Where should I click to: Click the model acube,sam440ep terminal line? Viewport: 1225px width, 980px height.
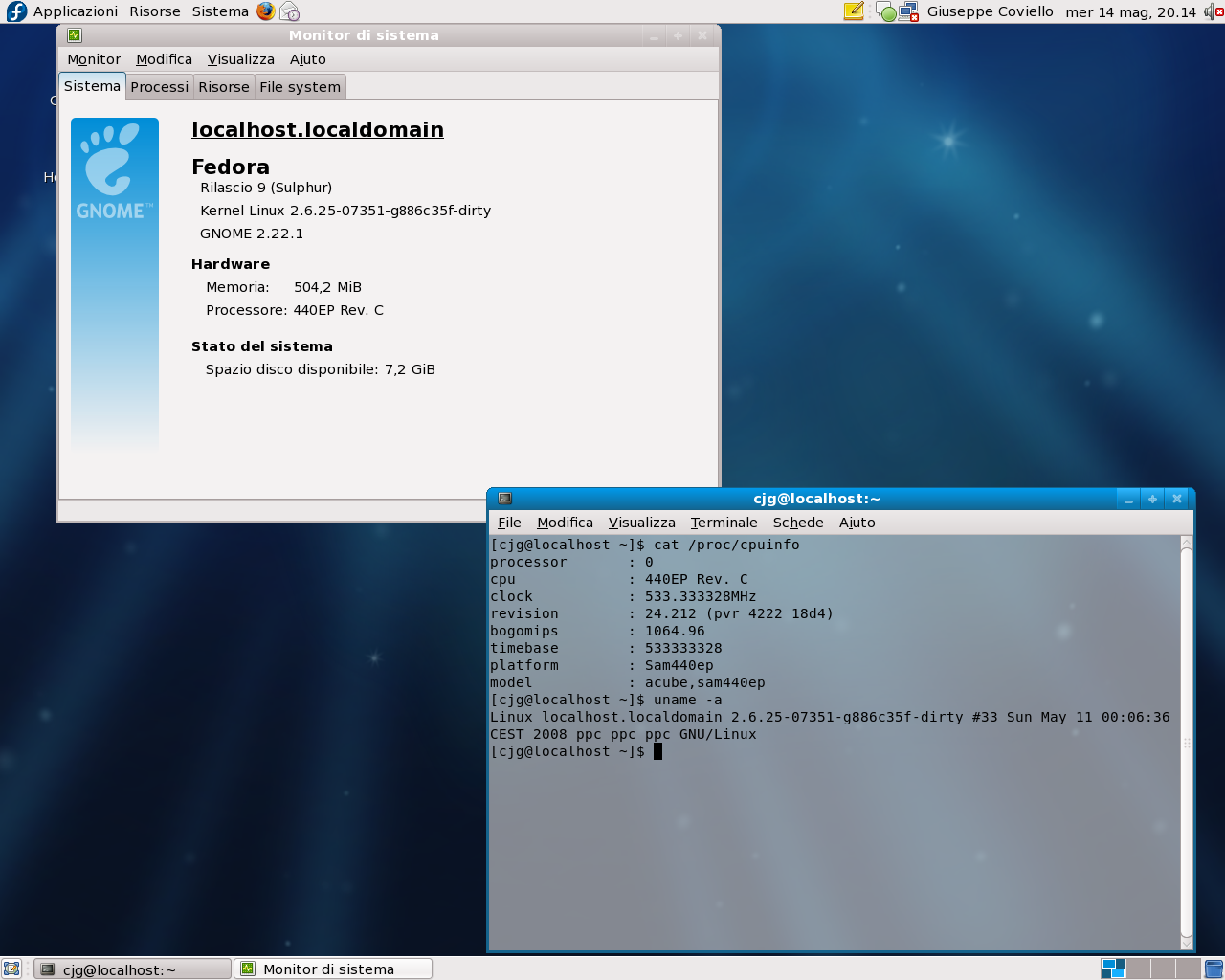pyautogui.click(x=628, y=682)
